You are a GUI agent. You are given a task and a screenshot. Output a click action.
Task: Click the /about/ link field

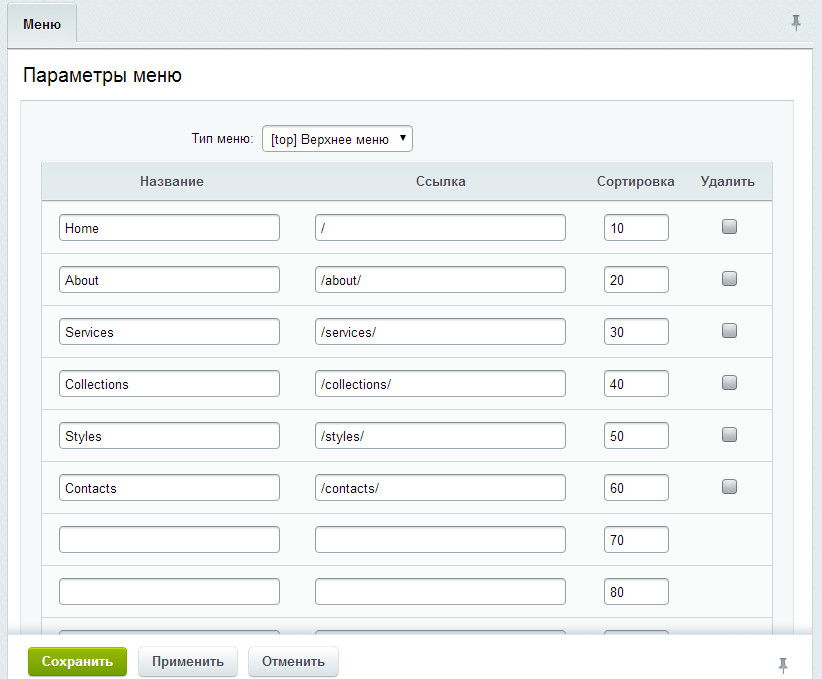pos(440,279)
